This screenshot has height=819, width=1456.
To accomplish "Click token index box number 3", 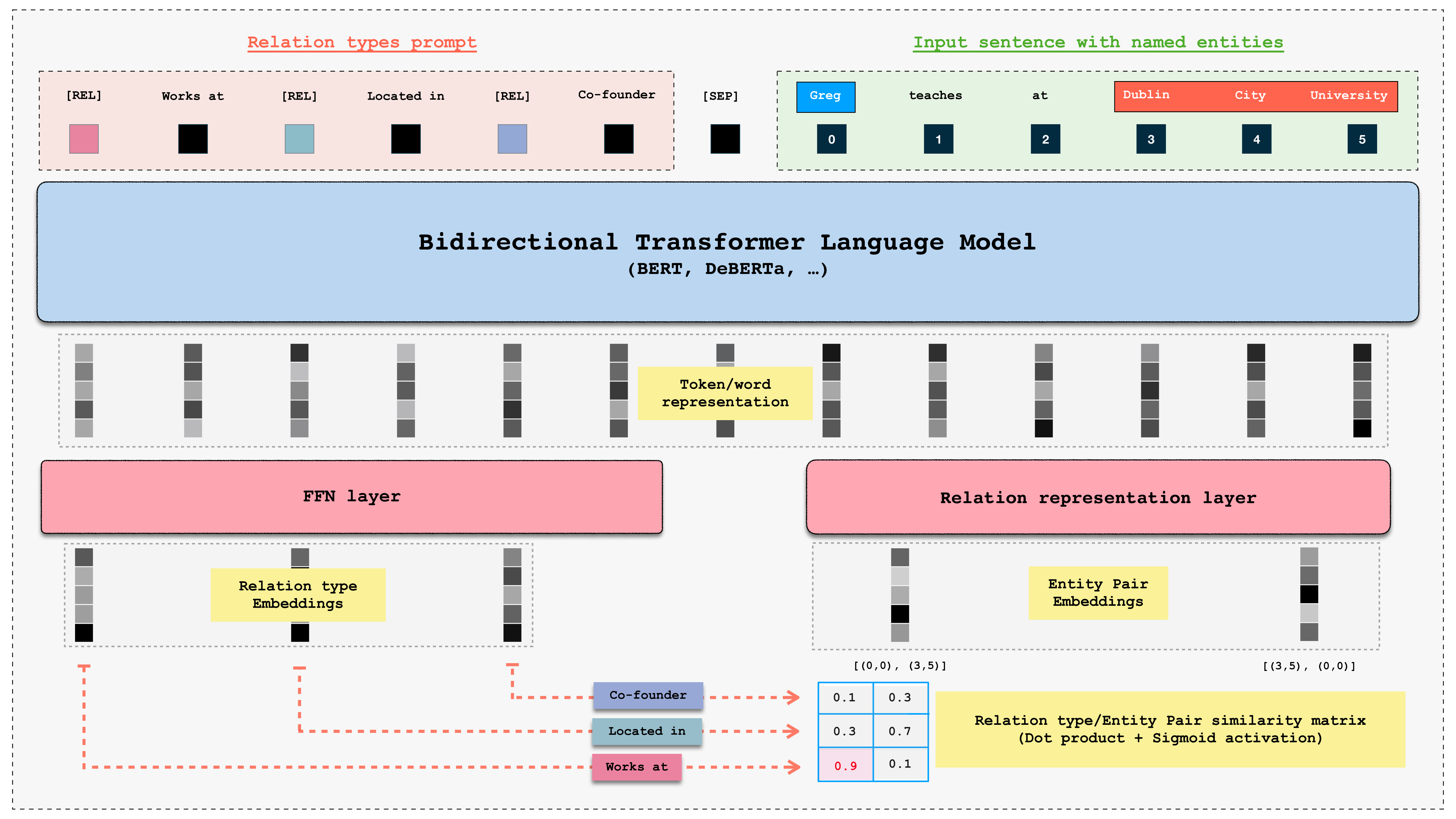I will coord(1151,140).
